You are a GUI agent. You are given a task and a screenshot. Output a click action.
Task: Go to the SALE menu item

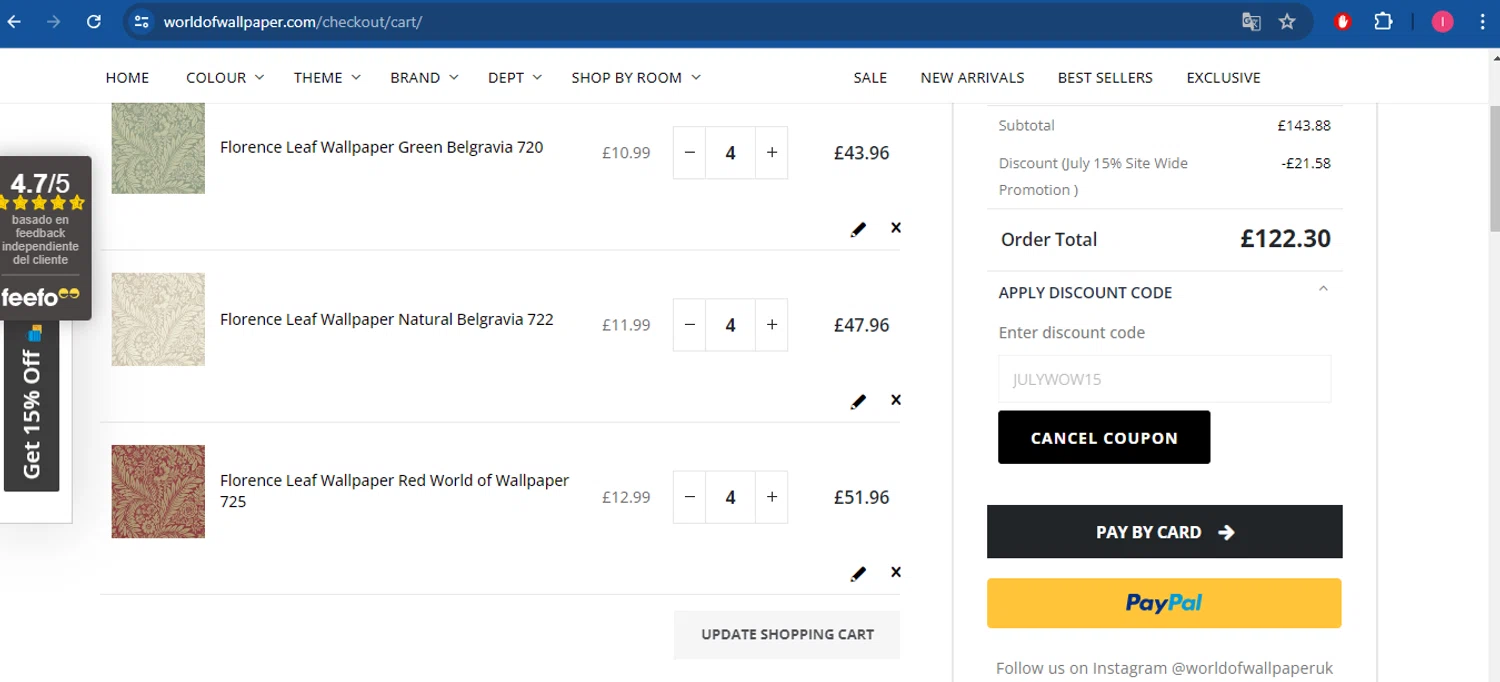click(870, 78)
